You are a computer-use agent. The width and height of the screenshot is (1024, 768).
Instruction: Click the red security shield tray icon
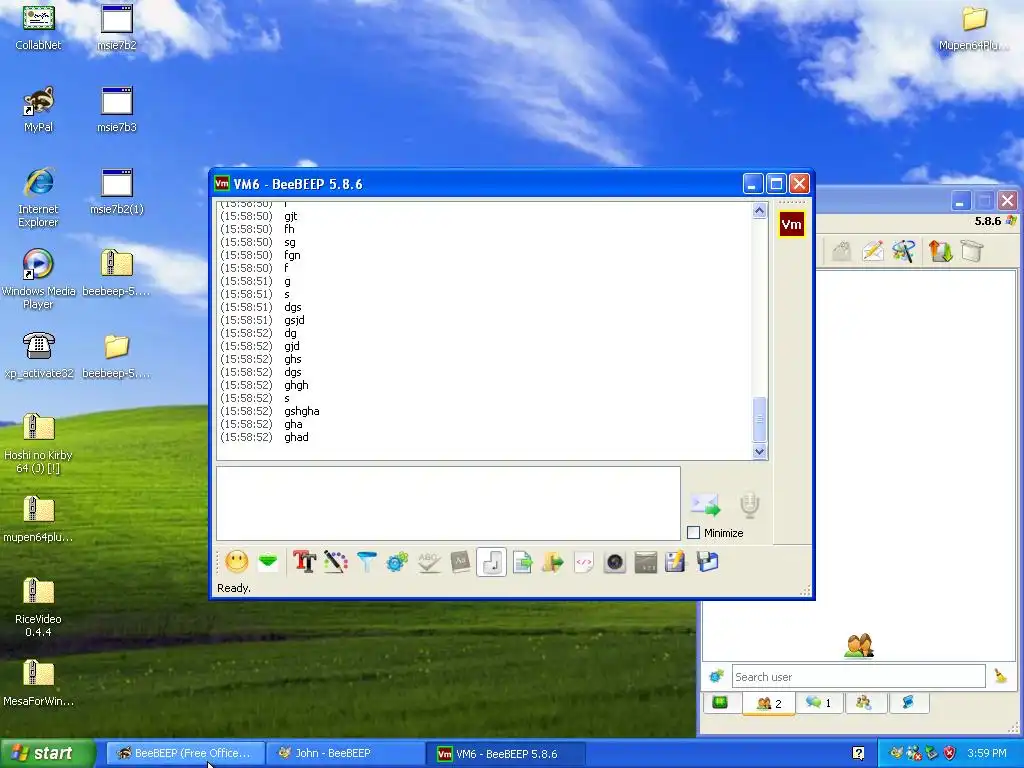click(x=950, y=754)
